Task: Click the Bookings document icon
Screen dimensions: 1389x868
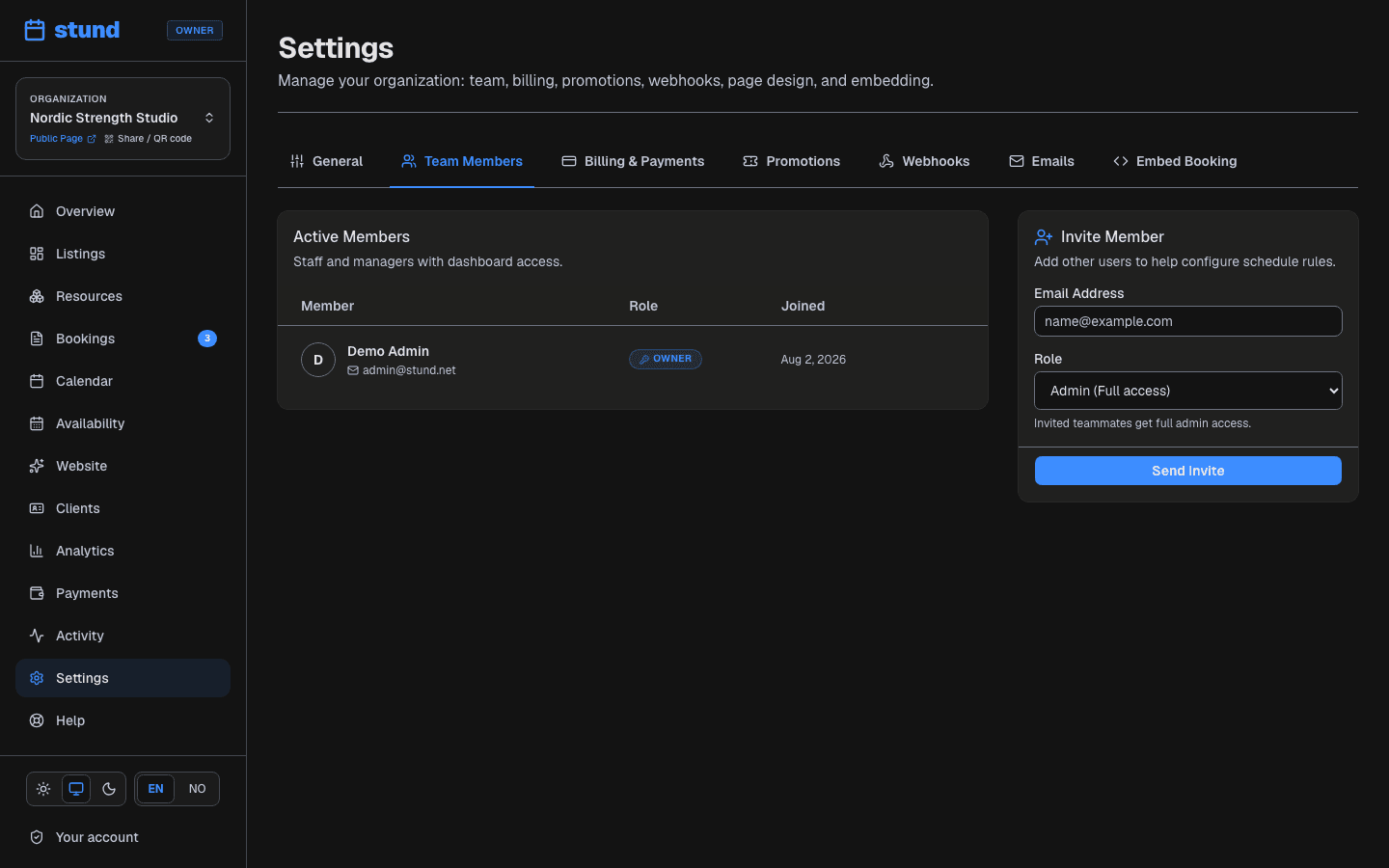Action: coord(37,339)
